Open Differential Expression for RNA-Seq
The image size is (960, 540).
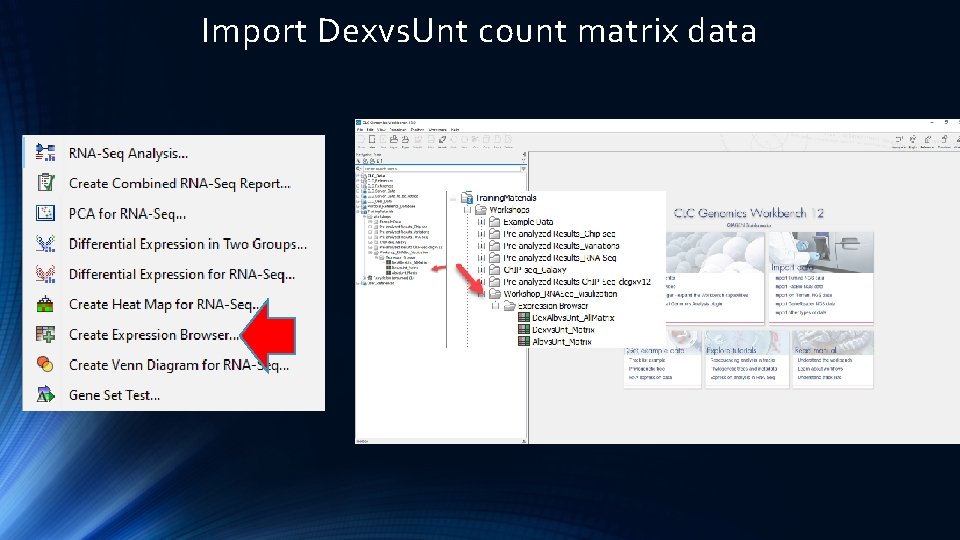(x=181, y=274)
